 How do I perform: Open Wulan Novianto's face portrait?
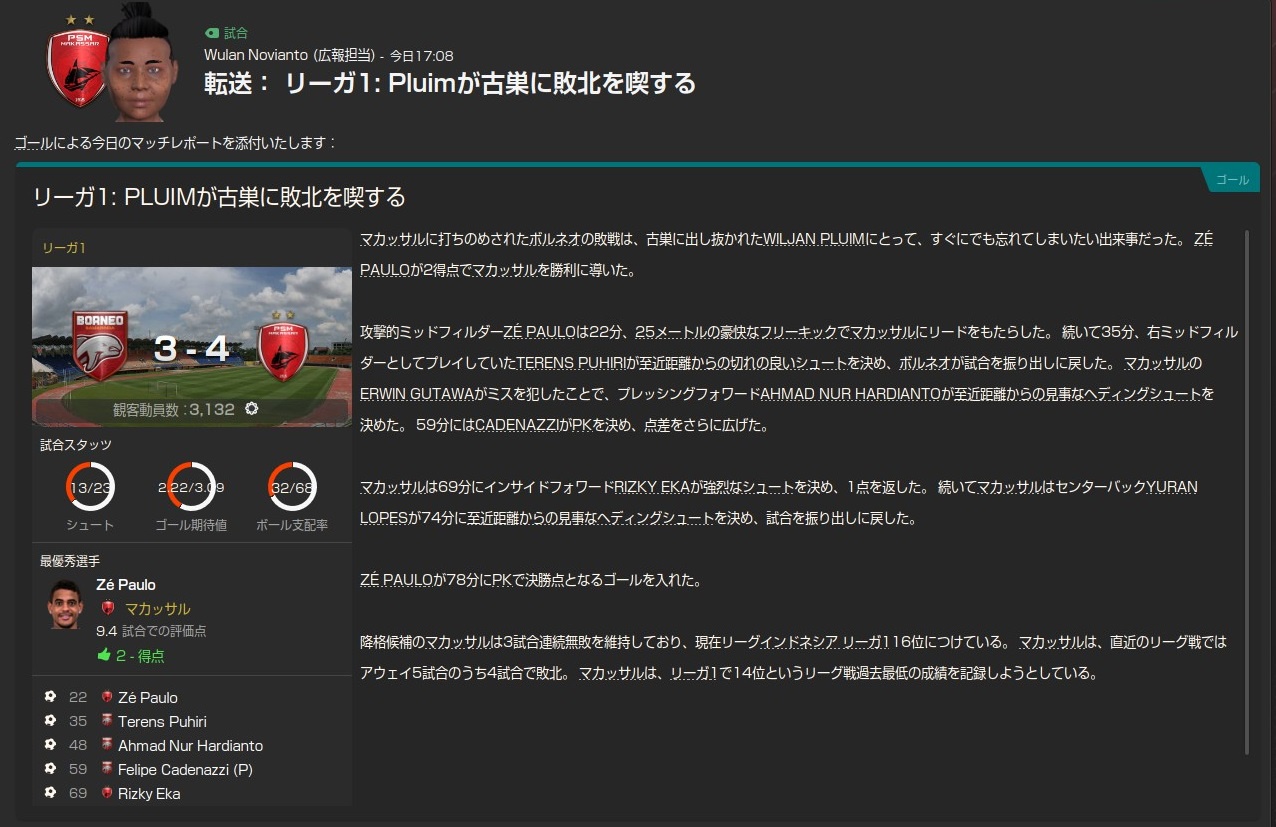click(x=142, y=60)
